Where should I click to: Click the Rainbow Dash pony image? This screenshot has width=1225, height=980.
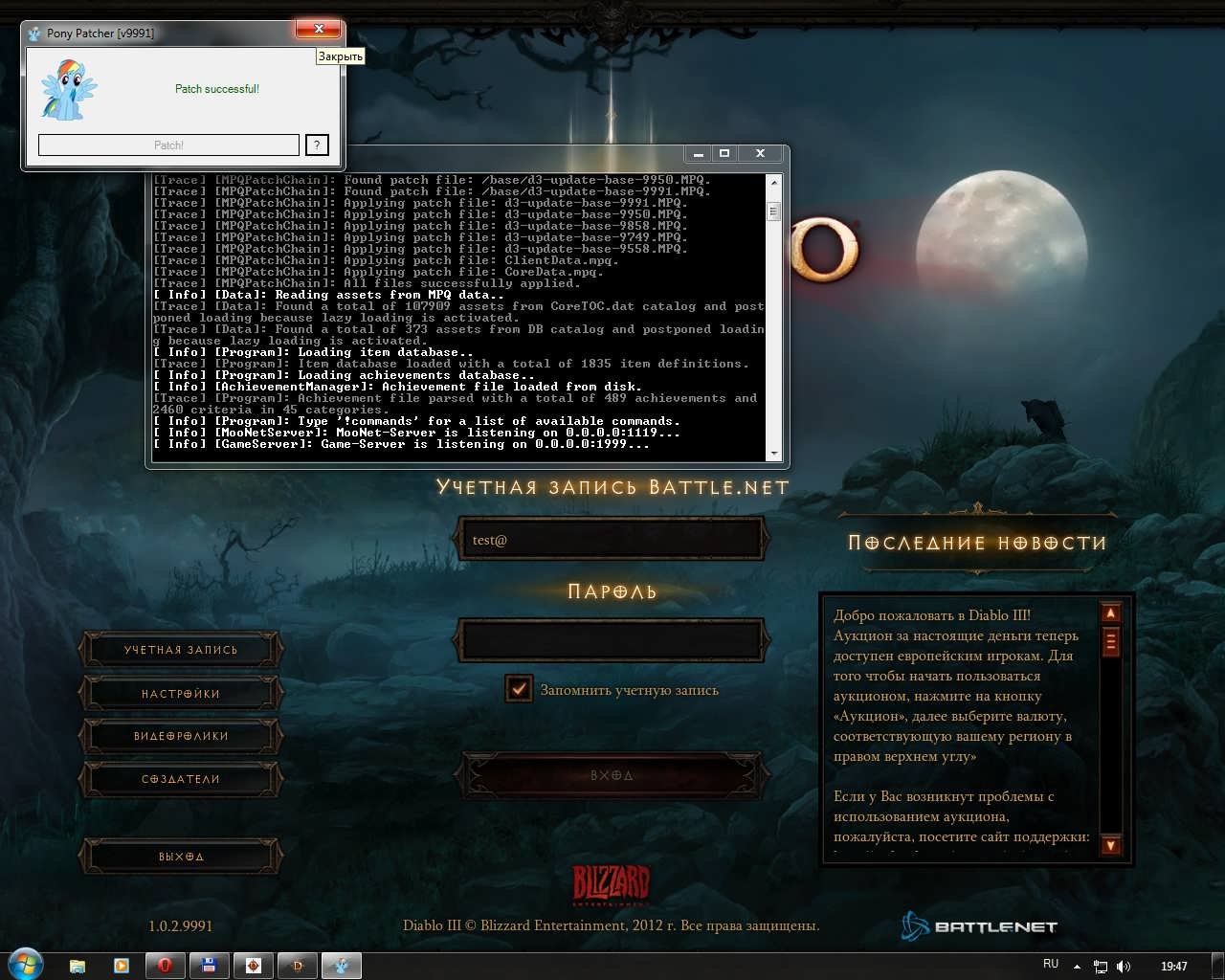69,91
